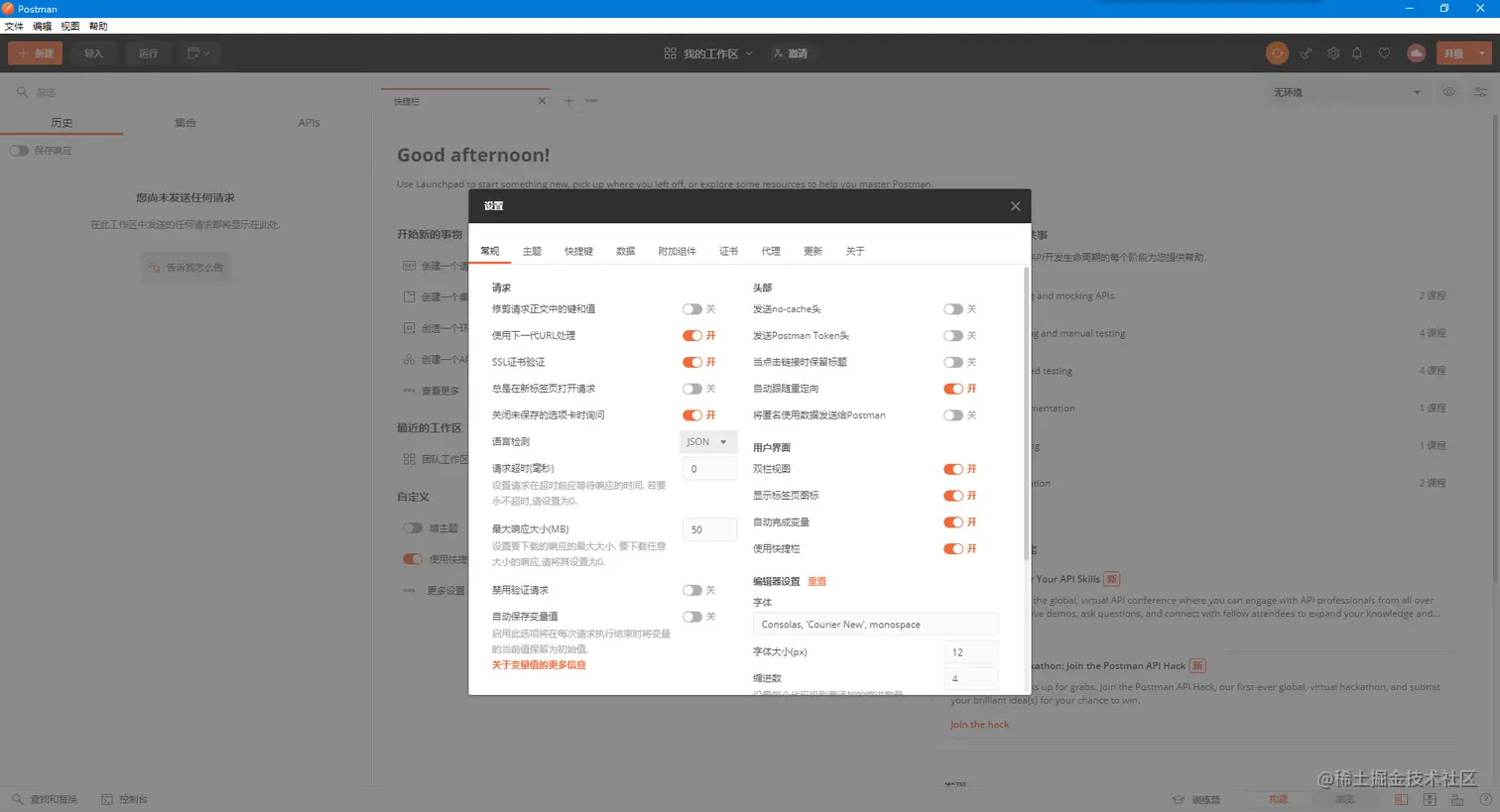Screen dimensions: 1500x812
Task: Open keyboard shortcuts icon in status bar
Action: 1457,799
